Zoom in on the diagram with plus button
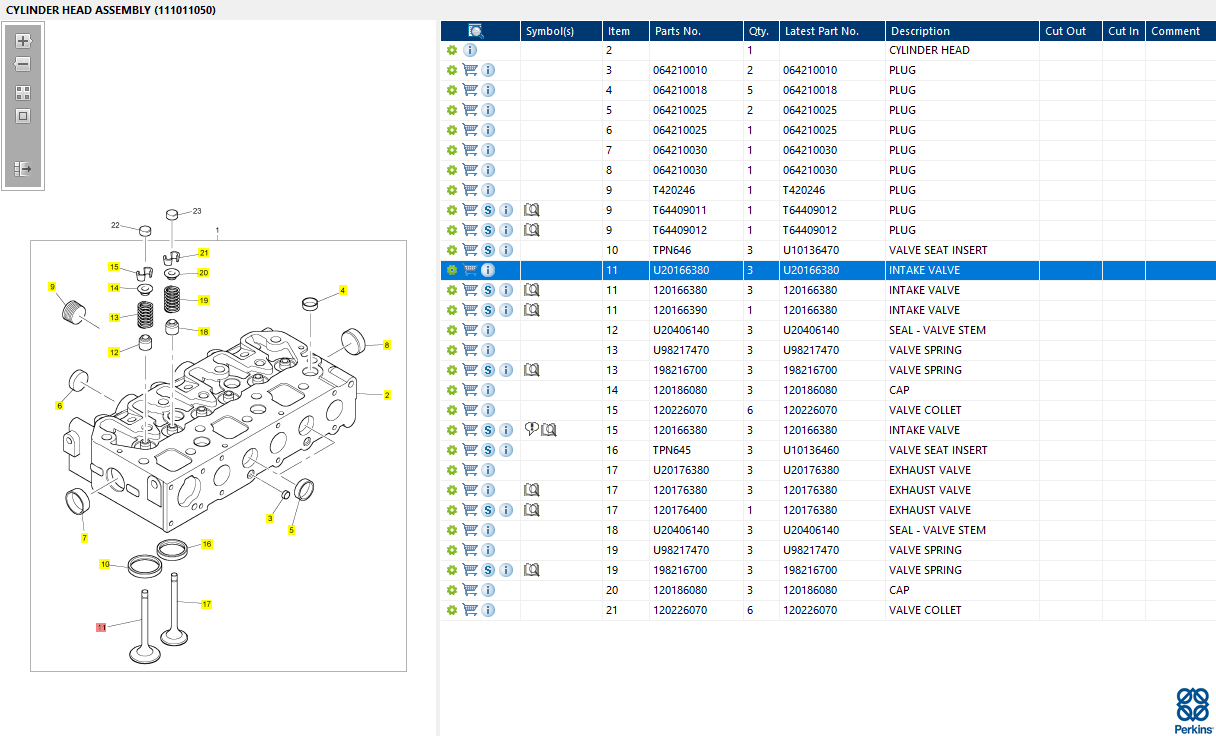Image resolution: width=1216 pixels, height=736 pixels. tap(23, 41)
